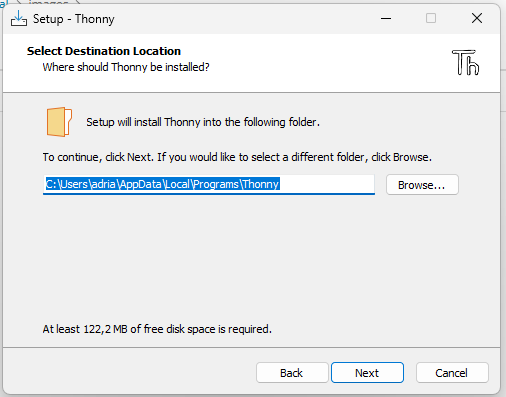Screen dimensions: 506x397
Task: Click the orange folder icon
Action: [x=59, y=122]
